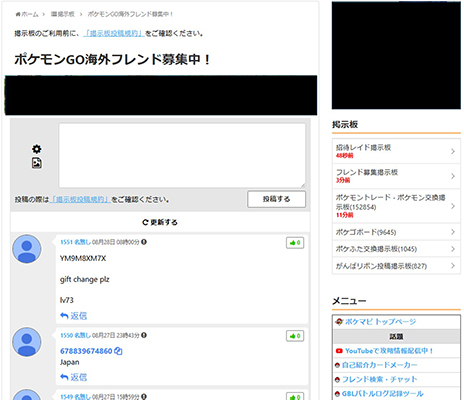This screenshot has height=400, width=464.
Task: Click Poké Ball icon beside フレンド検索・チャット
Action: [337, 380]
